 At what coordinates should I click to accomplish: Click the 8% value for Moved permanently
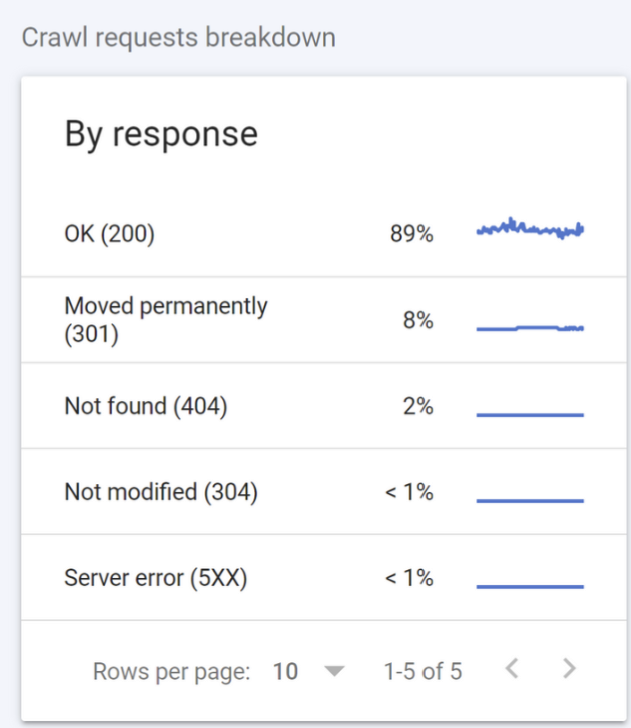pyautogui.click(x=418, y=320)
